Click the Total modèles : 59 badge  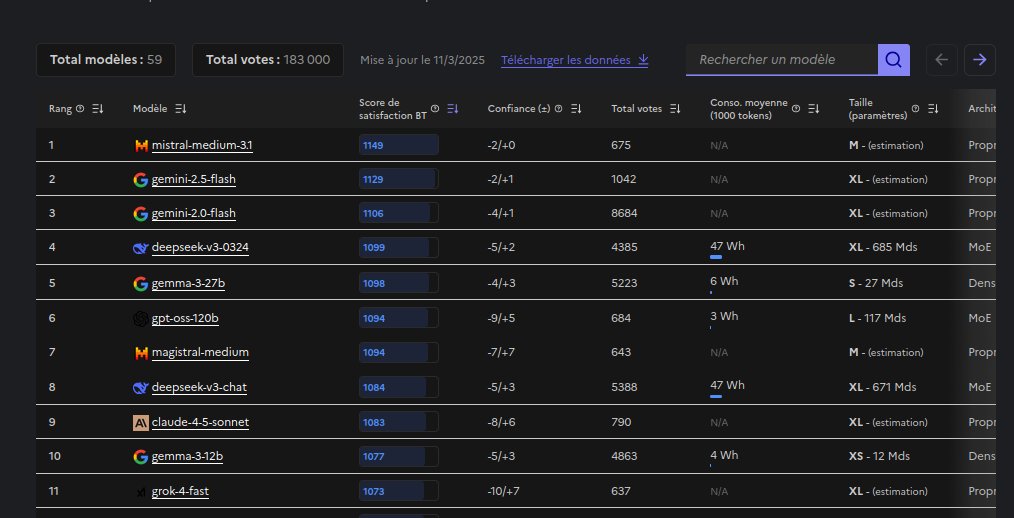(106, 60)
